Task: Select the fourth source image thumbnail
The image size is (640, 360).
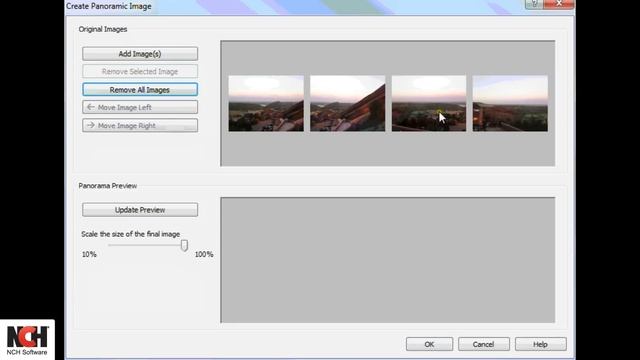Action: coord(510,103)
